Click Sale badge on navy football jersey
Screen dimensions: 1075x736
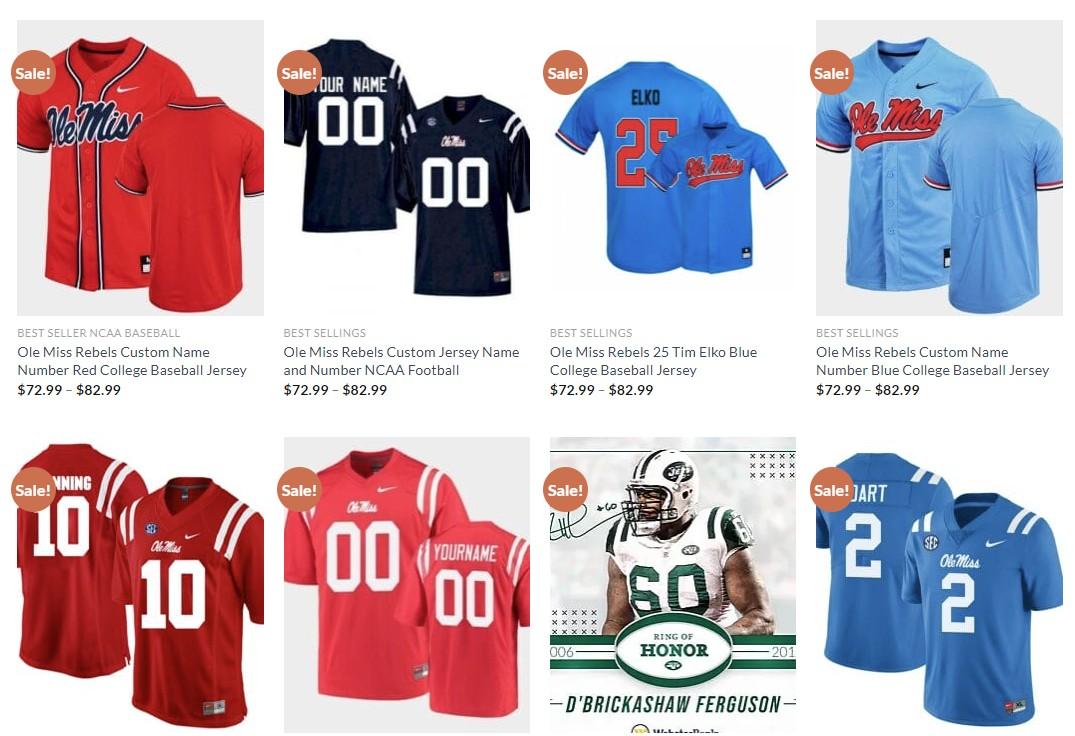(299, 73)
